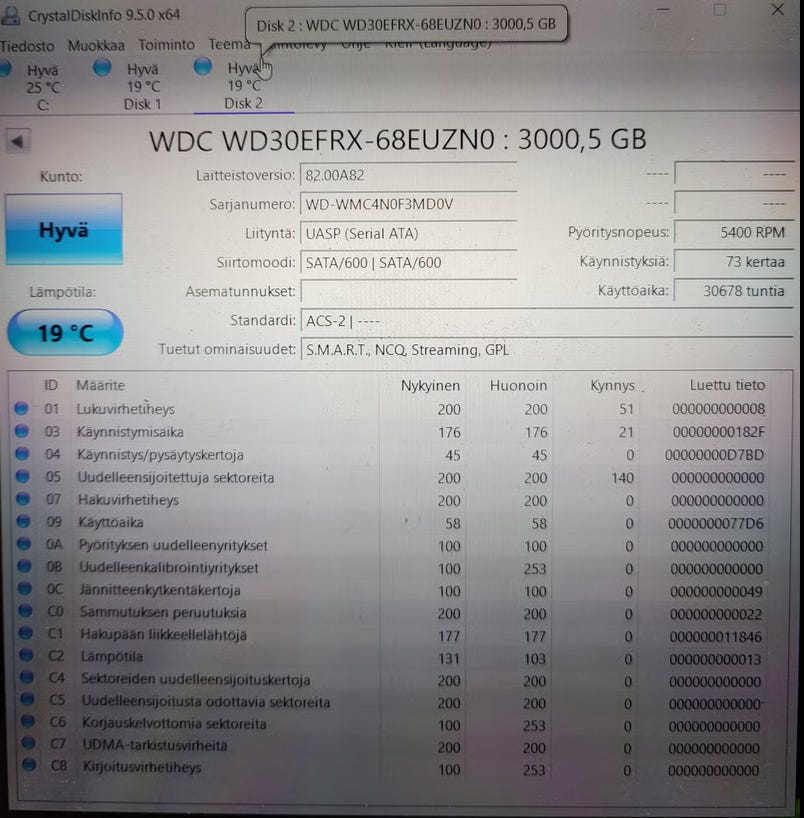Open the Tiedosto menu
804x818 pixels.
(27, 46)
